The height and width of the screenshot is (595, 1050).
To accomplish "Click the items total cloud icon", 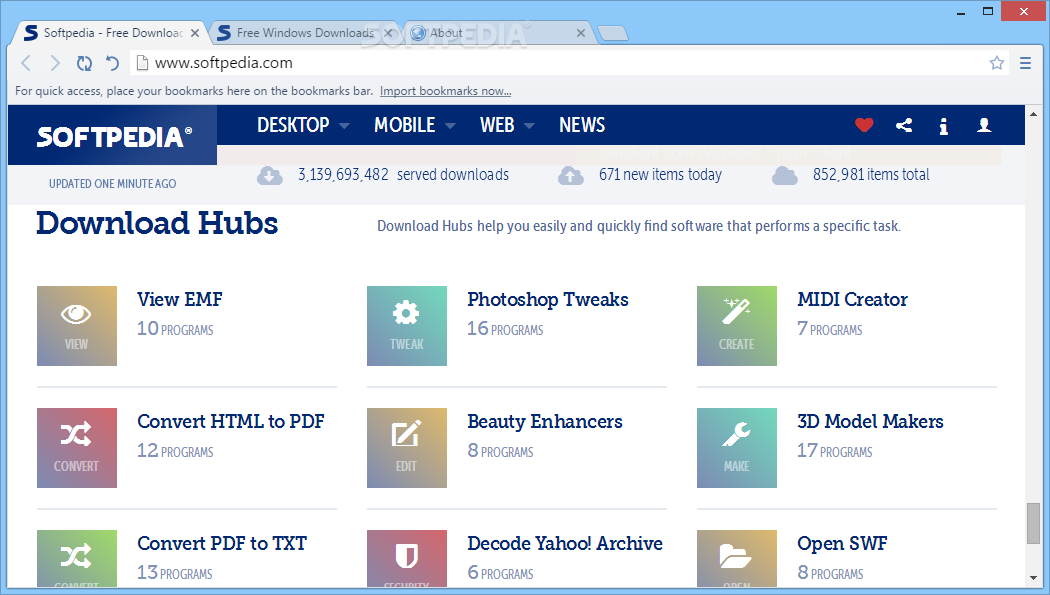I will (x=785, y=175).
